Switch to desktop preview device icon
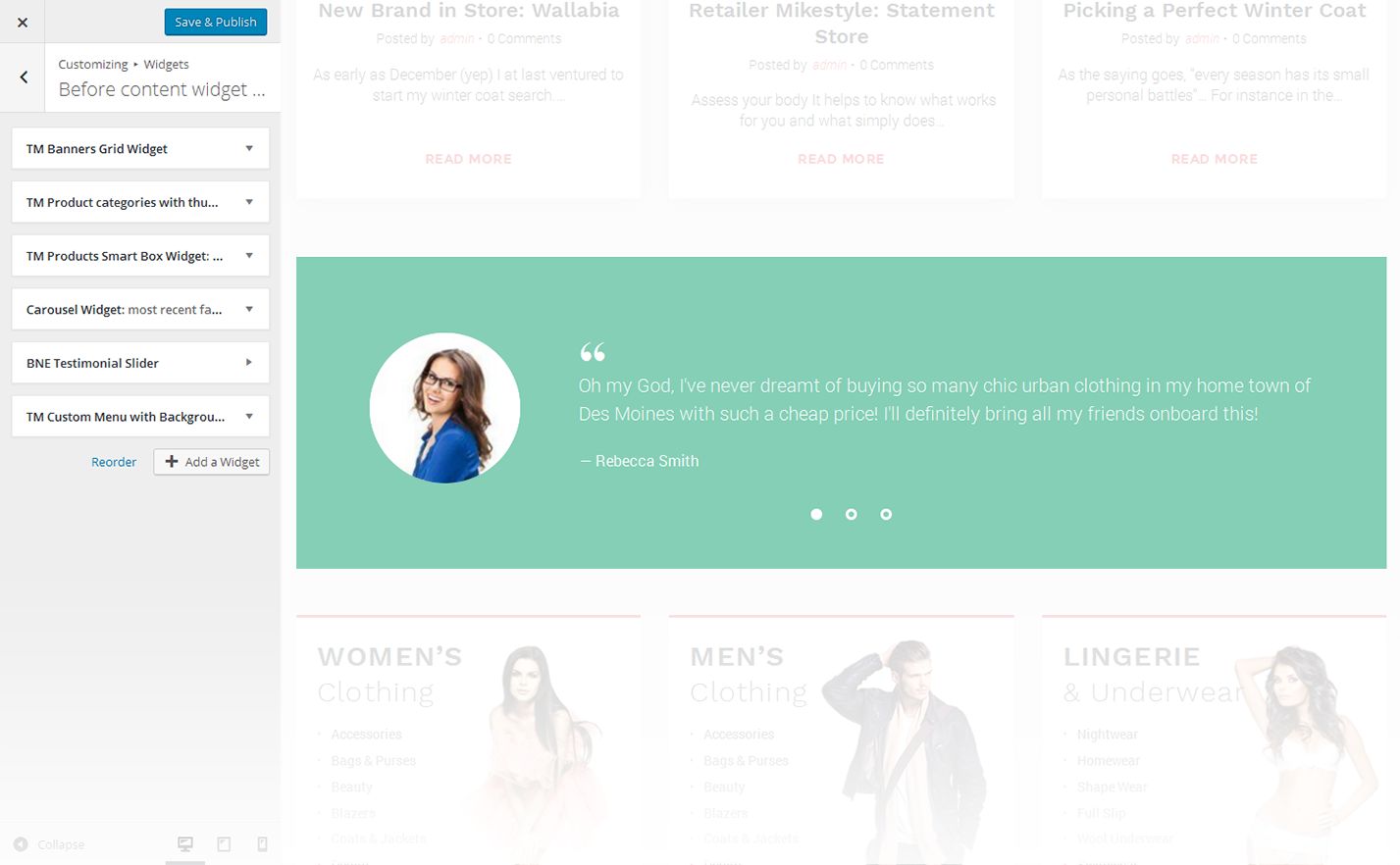This screenshot has height=865, width=1400. click(185, 844)
